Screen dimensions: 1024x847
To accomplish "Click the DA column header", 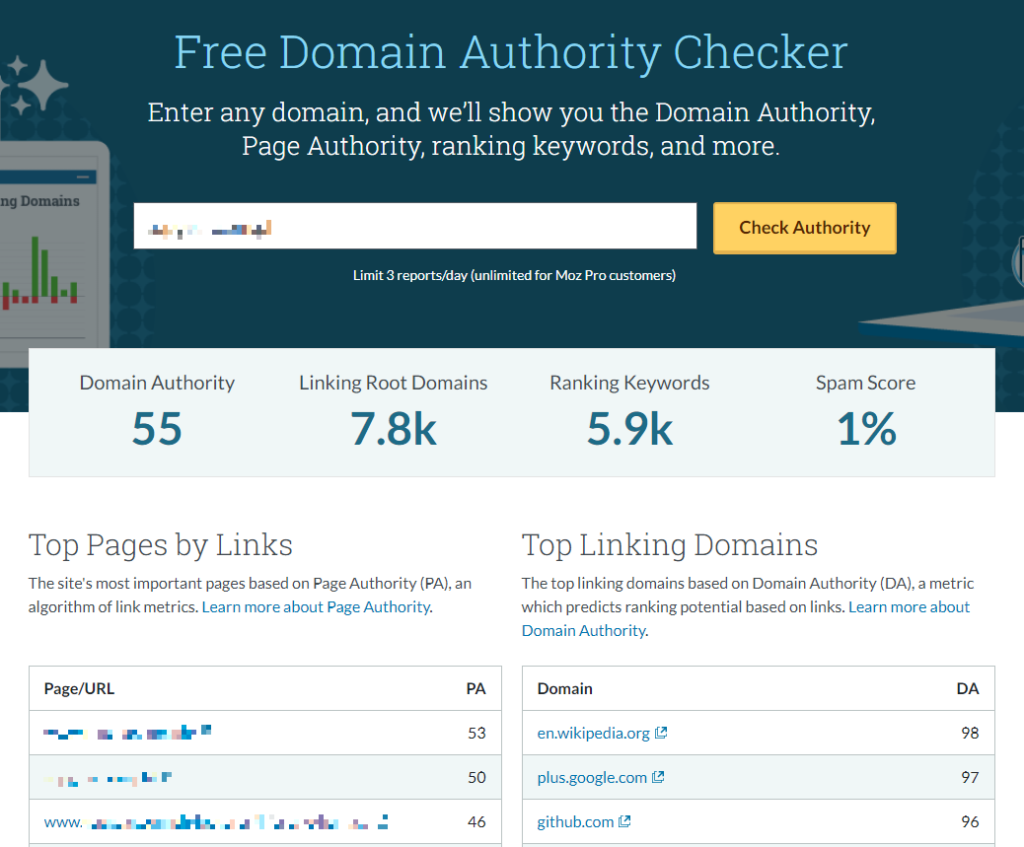I will (967, 688).
